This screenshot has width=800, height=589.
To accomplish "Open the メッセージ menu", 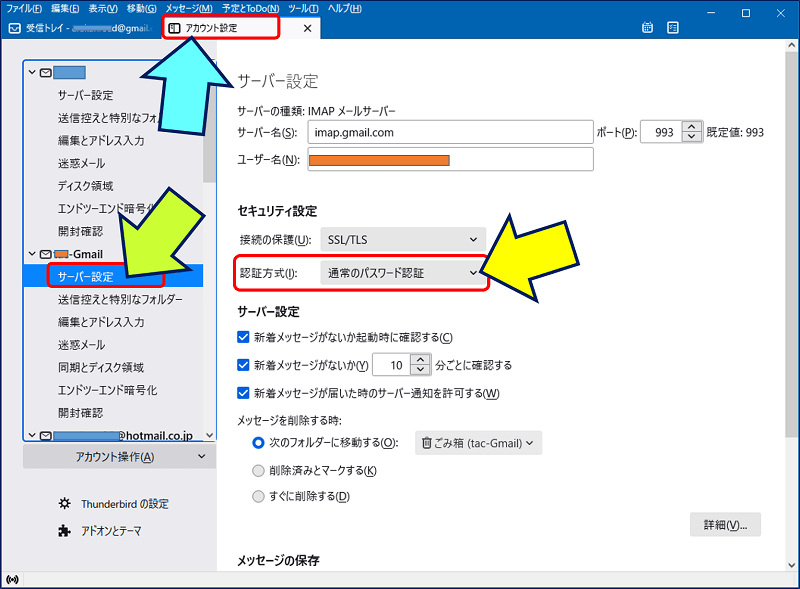I will (189, 9).
